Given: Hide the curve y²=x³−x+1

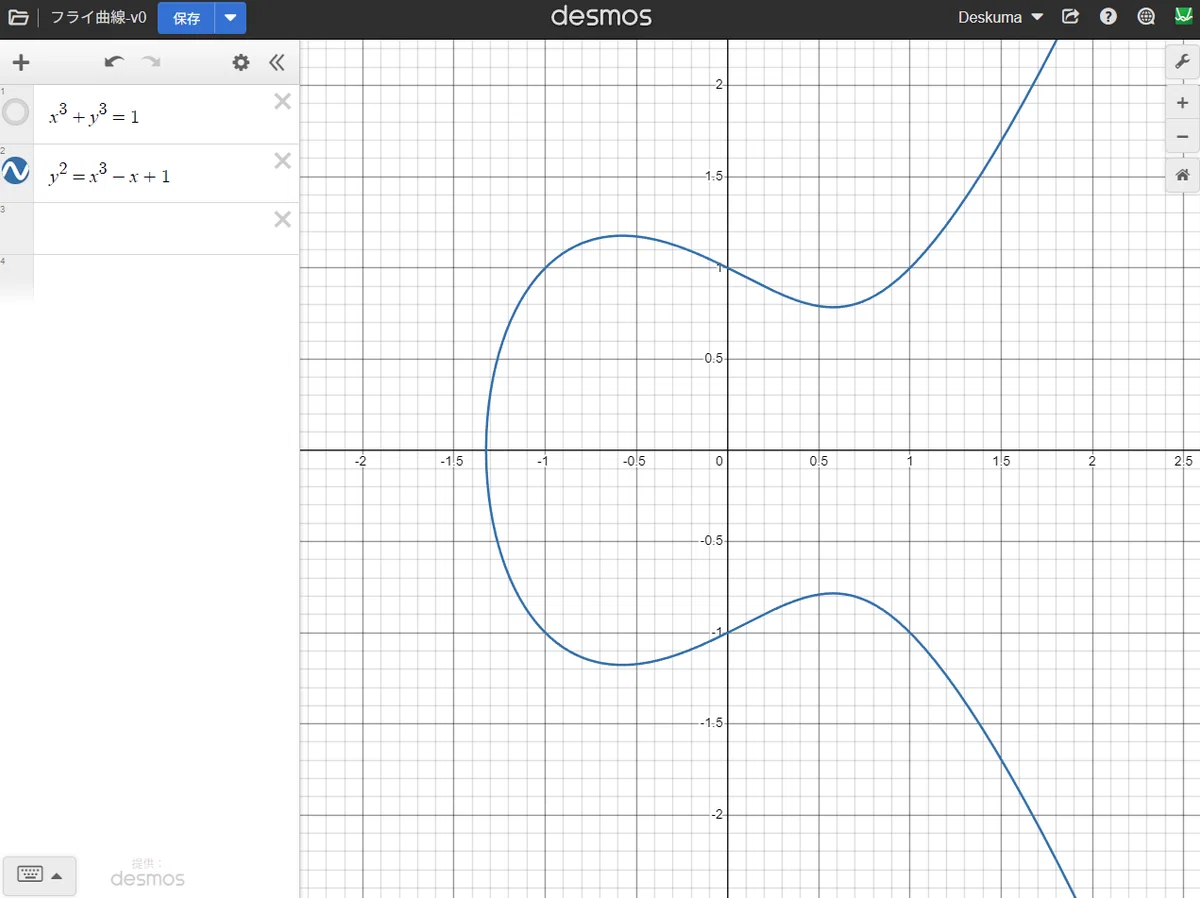Looking at the screenshot, I should pos(16,171).
